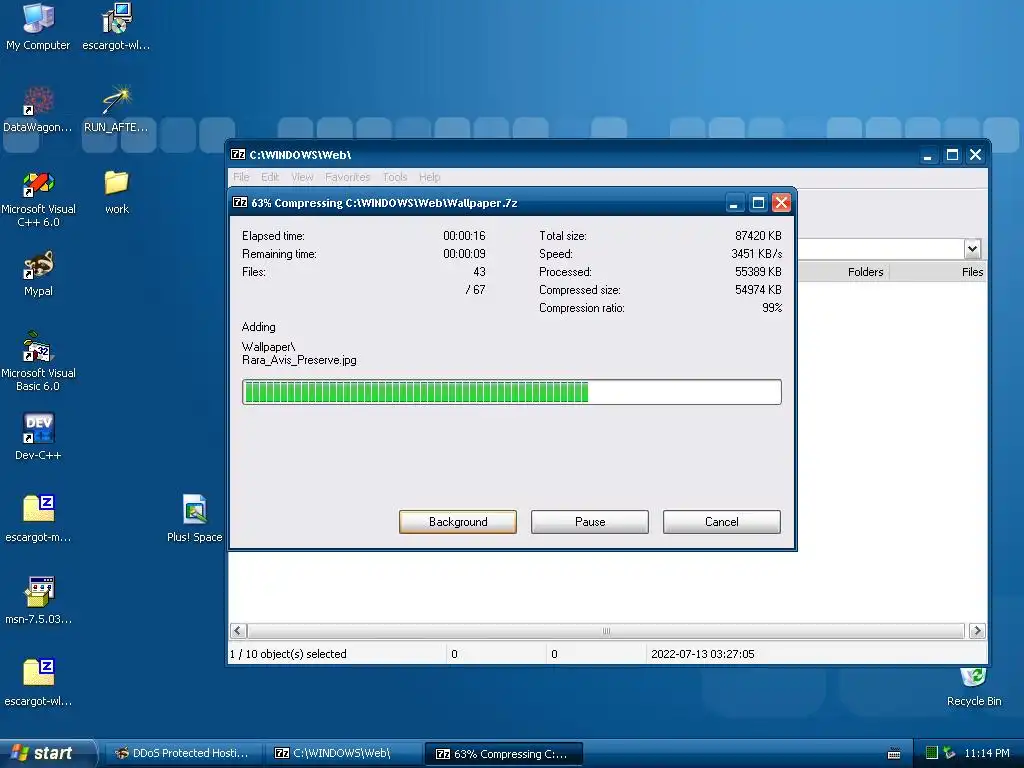Click the left scroll arrow in file list
1024x768 pixels.
click(238, 631)
